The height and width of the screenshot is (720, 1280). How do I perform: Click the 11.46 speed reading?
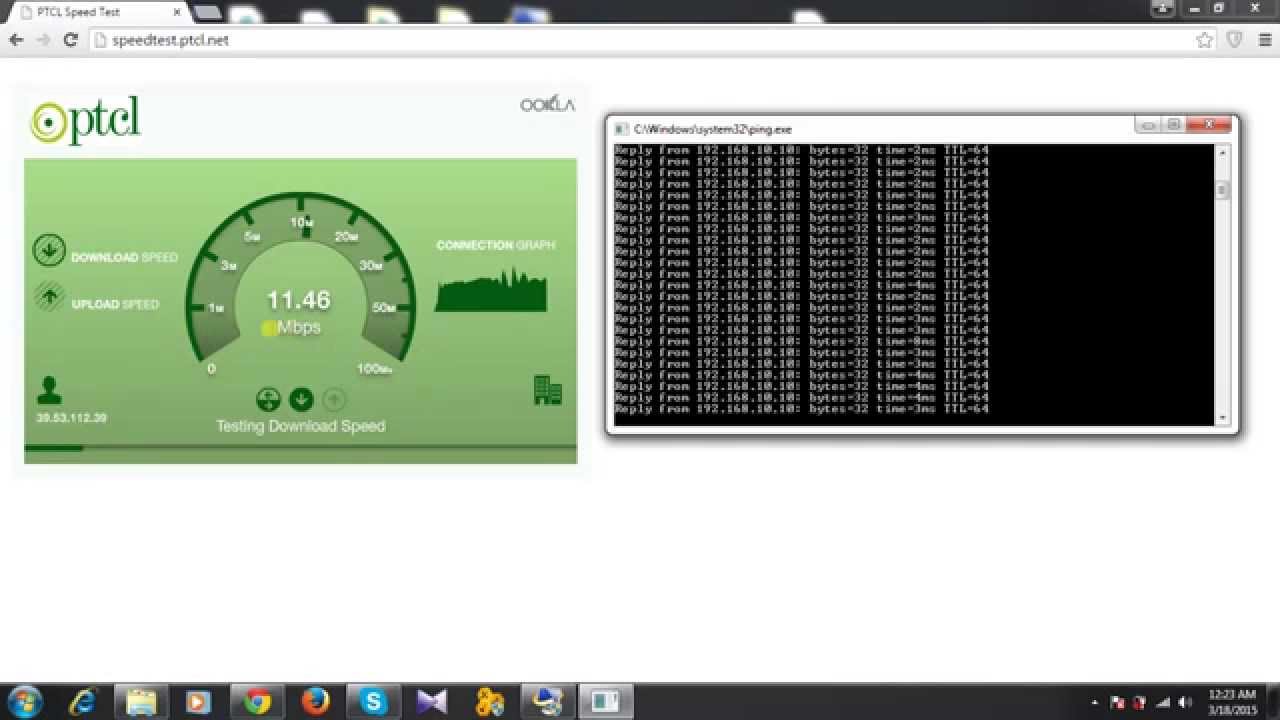[x=298, y=300]
